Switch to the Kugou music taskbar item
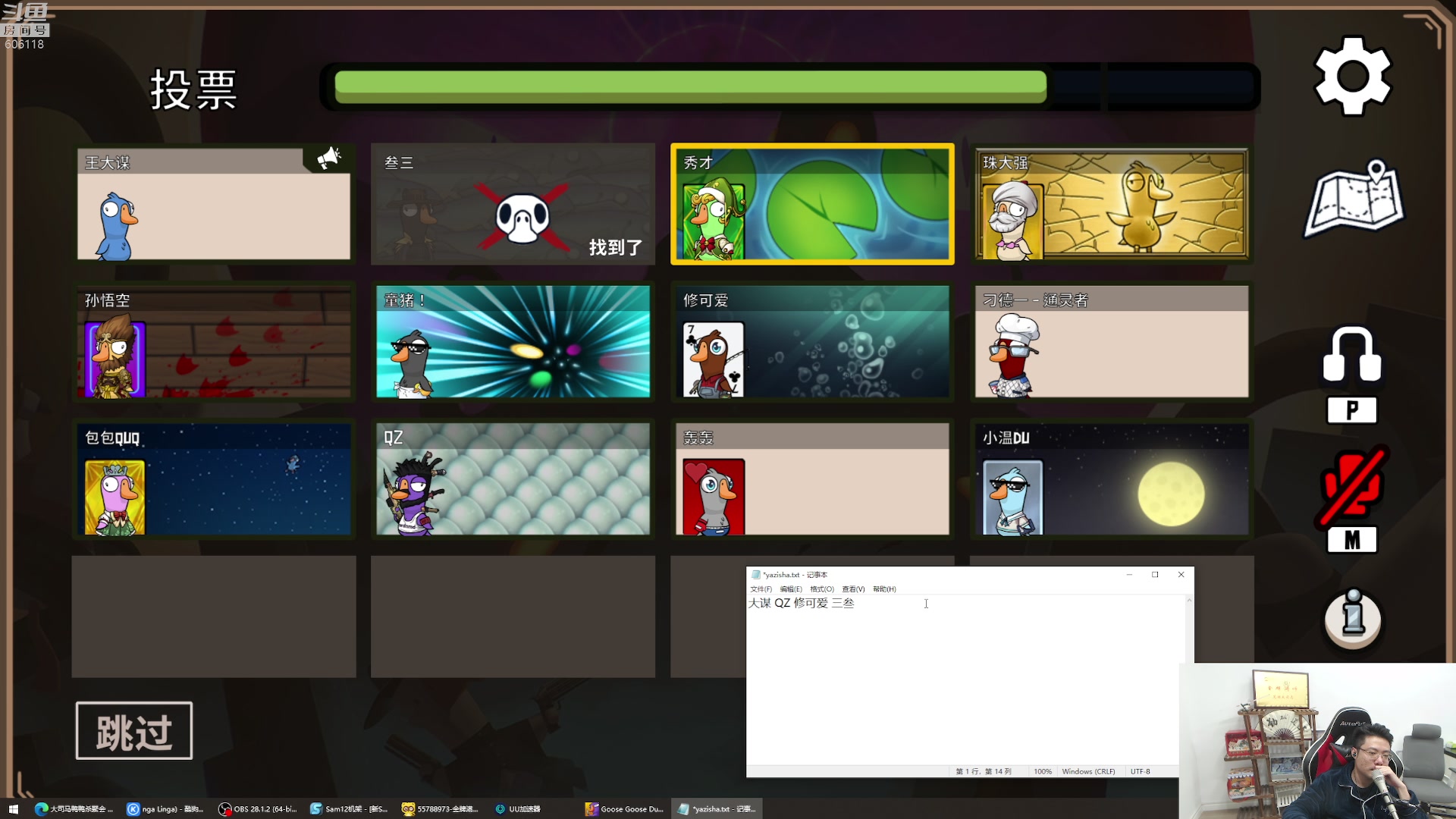The image size is (1456, 819). (165, 809)
